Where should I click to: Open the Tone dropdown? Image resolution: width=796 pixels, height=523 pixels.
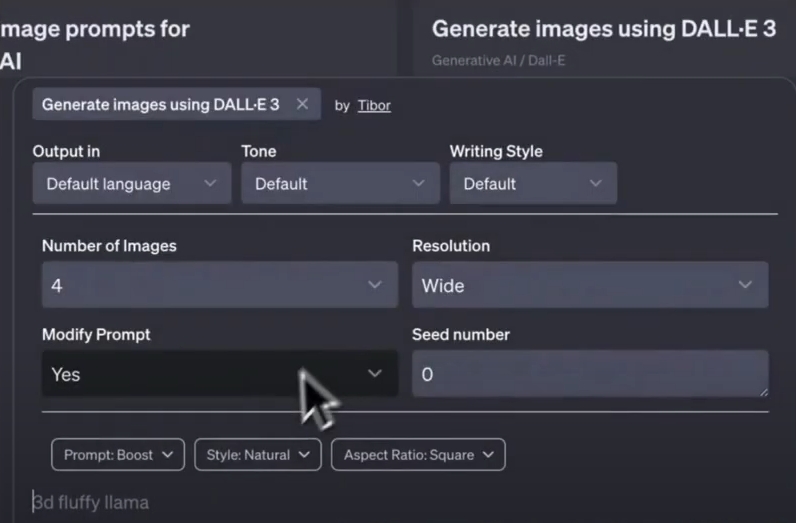(x=340, y=183)
